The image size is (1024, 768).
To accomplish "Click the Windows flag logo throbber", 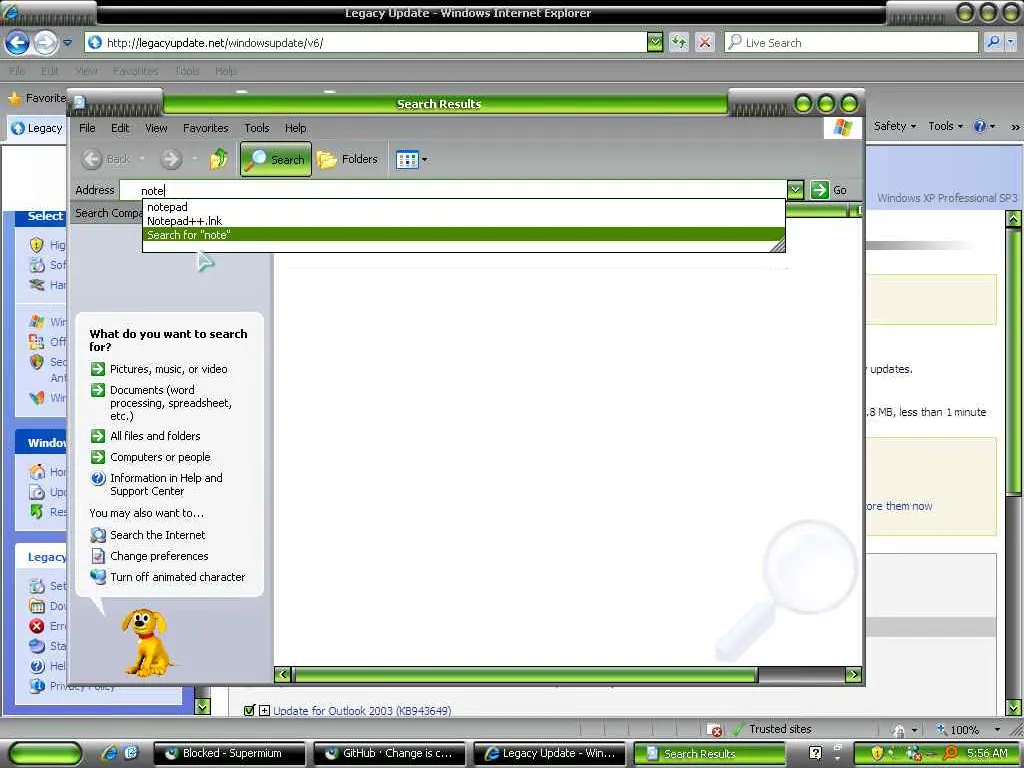I will [x=843, y=127].
